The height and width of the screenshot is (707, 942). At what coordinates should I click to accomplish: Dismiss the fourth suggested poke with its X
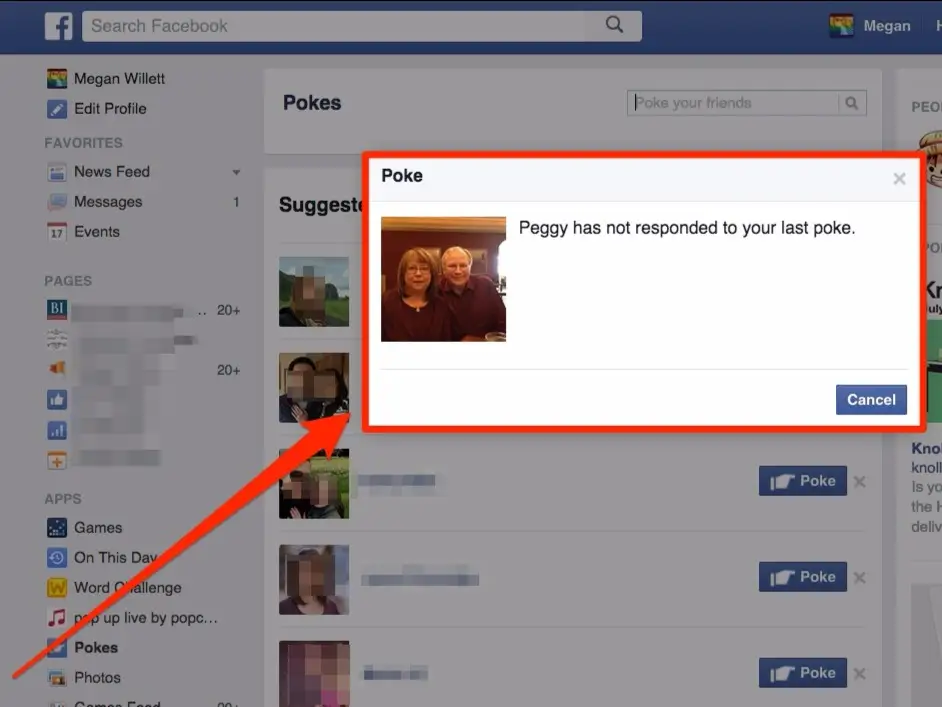pyautogui.click(x=860, y=578)
